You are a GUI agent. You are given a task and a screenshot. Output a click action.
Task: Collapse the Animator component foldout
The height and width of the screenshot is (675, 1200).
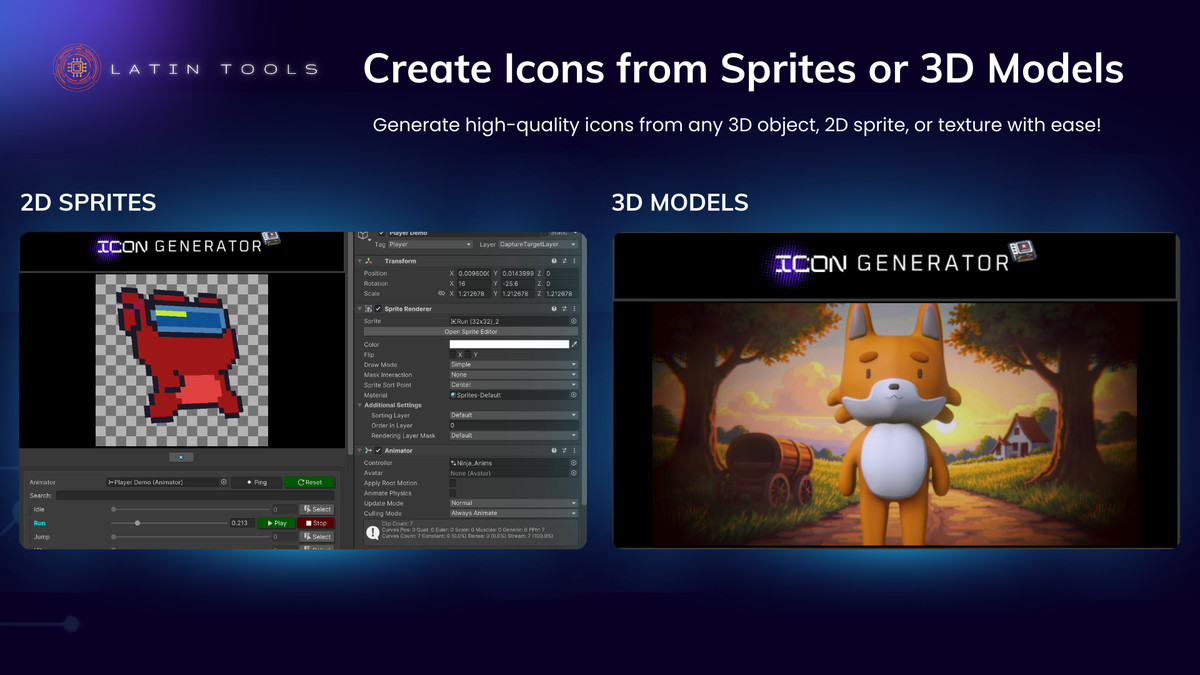point(359,451)
